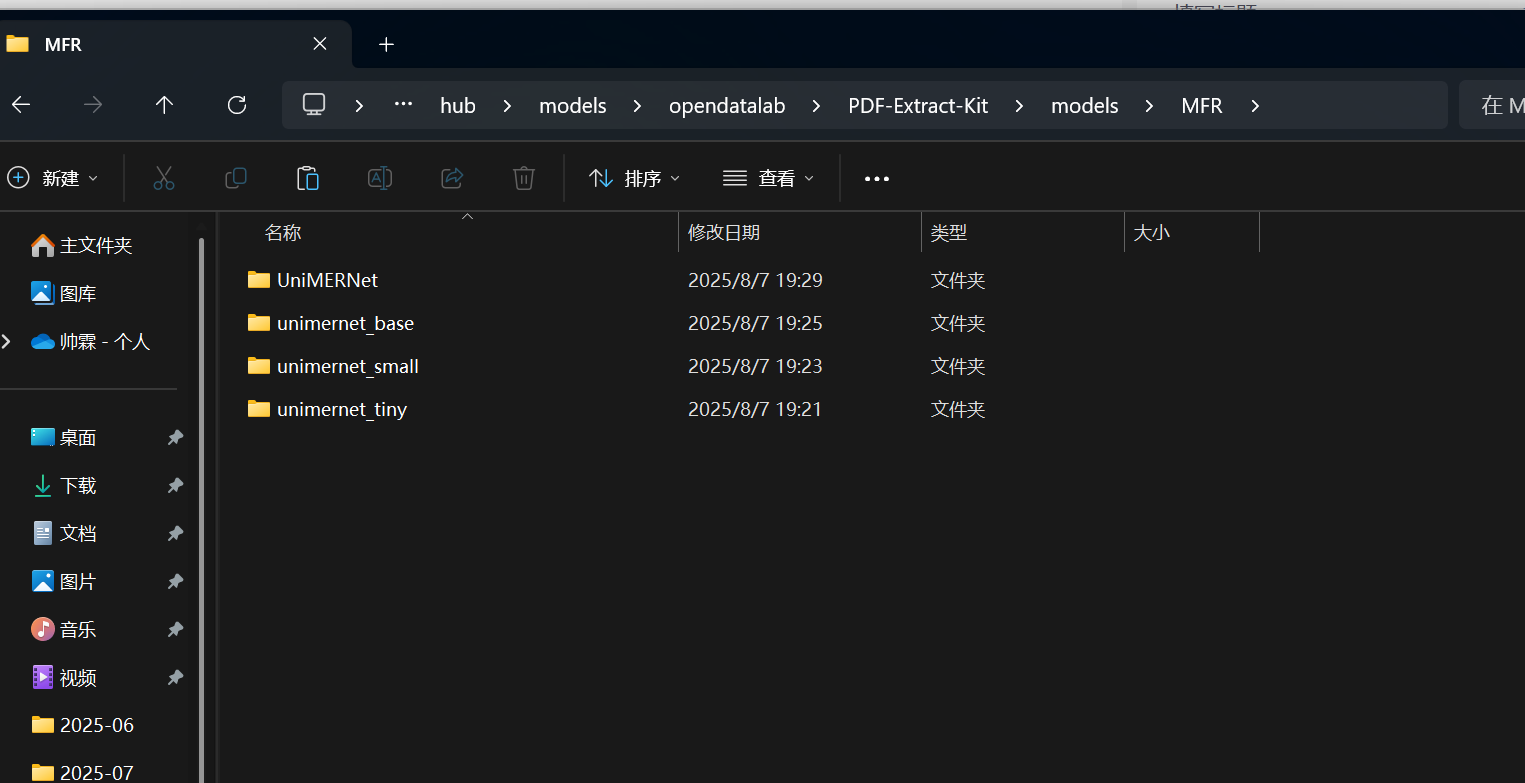Image resolution: width=1525 pixels, height=783 pixels.
Task: Open the 新建 new item menu
Action: (54, 178)
